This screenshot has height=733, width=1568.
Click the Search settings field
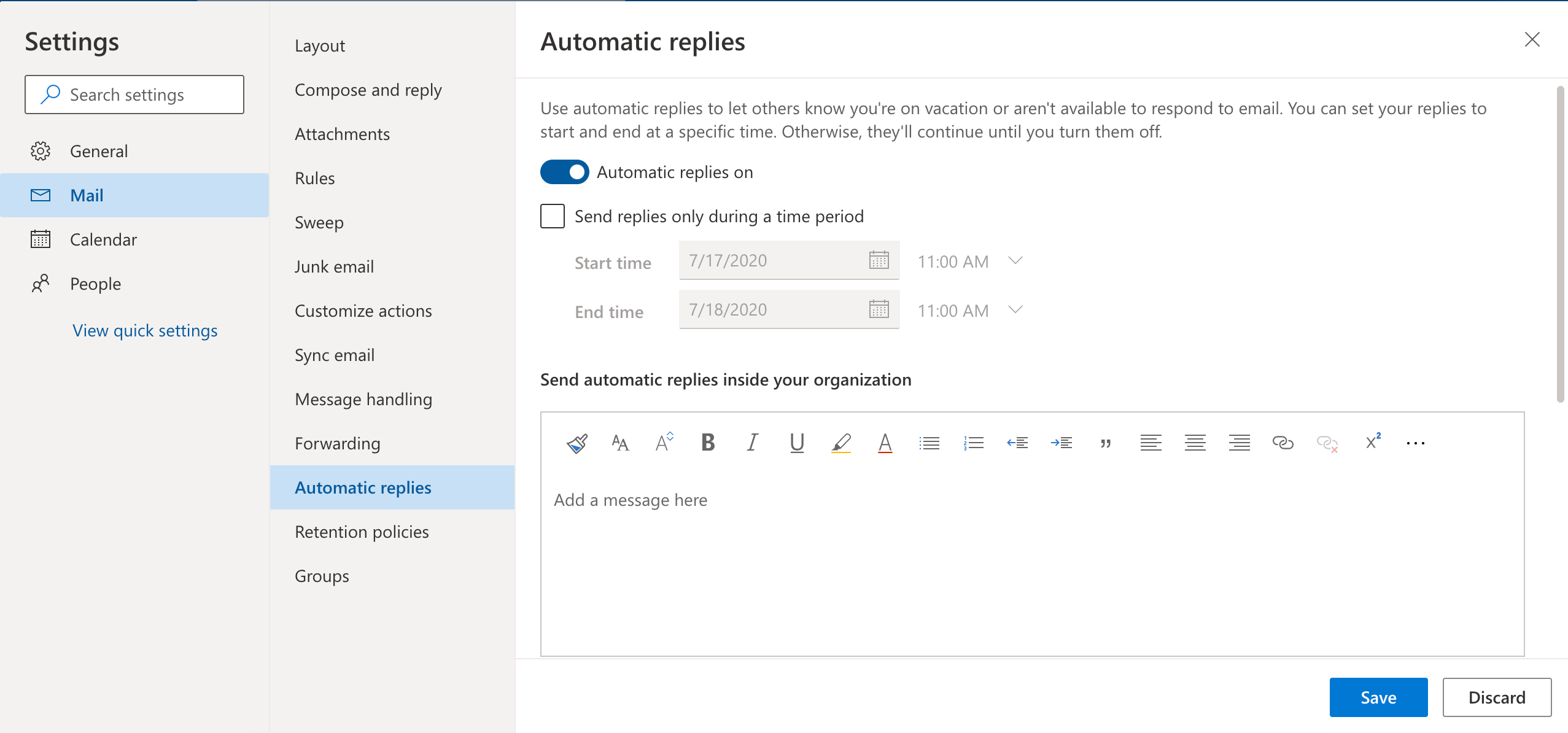pos(134,95)
